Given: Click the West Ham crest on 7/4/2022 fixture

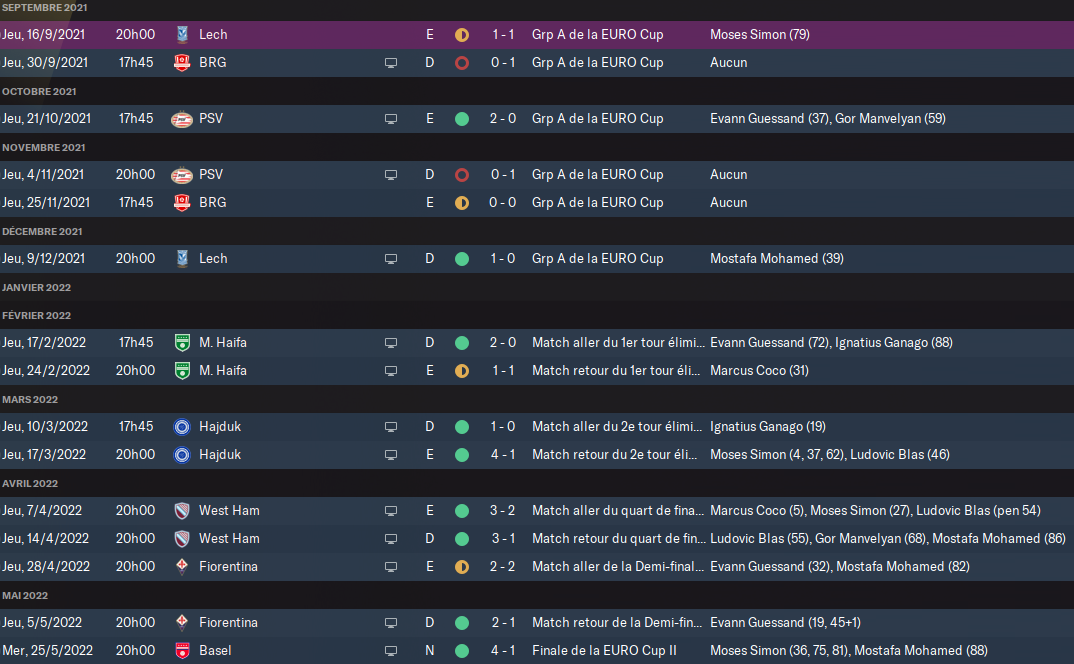Looking at the screenshot, I should (181, 510).
